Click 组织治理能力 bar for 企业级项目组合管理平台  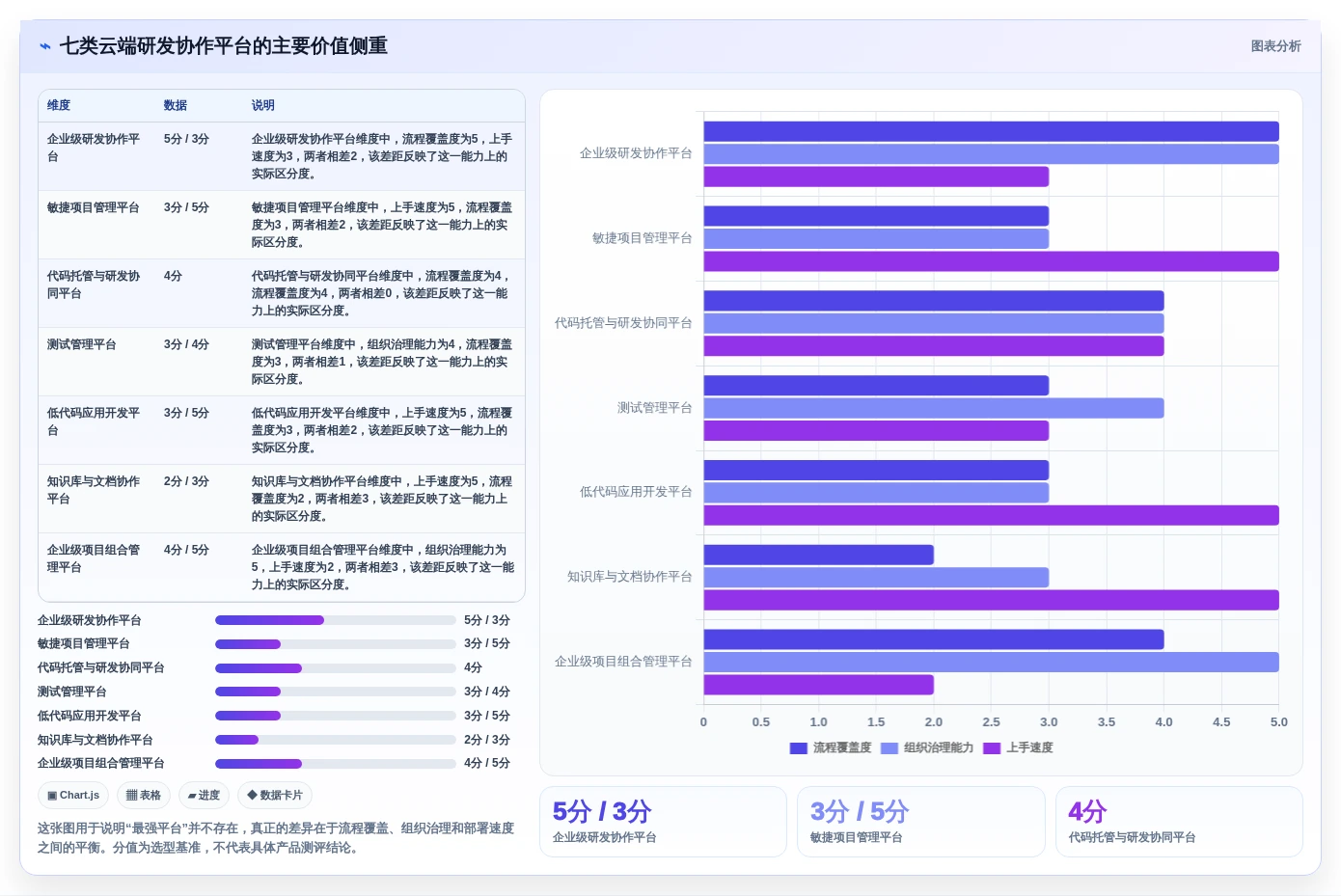(991, 663)
